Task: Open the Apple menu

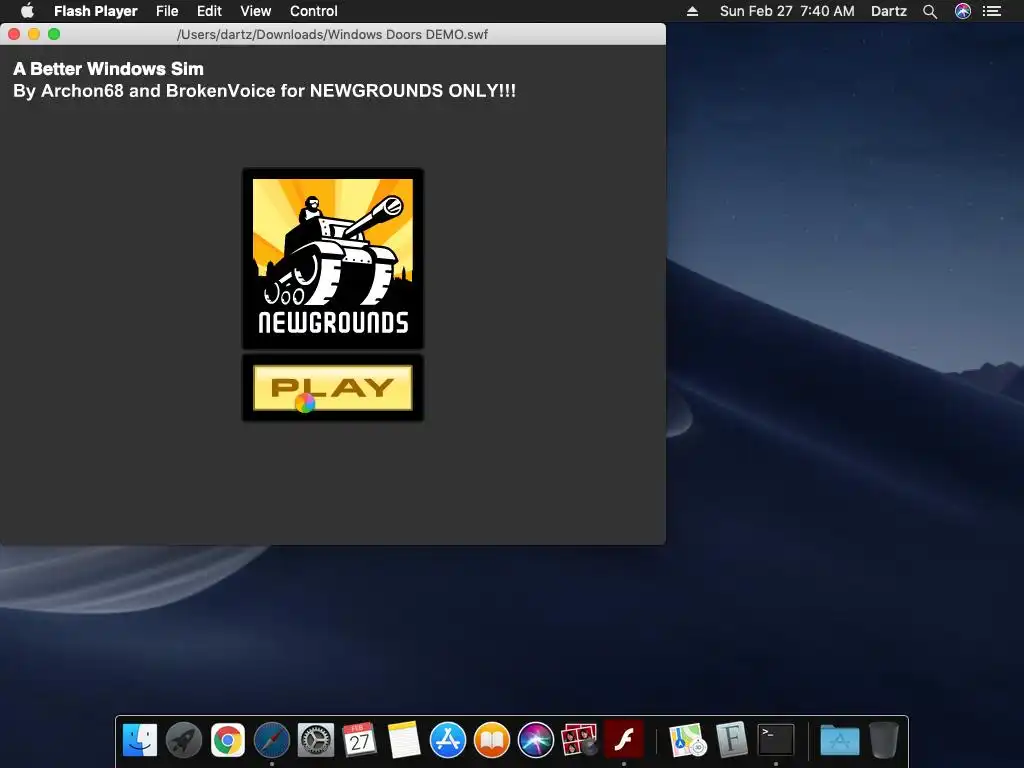Action: click(27, 11)
